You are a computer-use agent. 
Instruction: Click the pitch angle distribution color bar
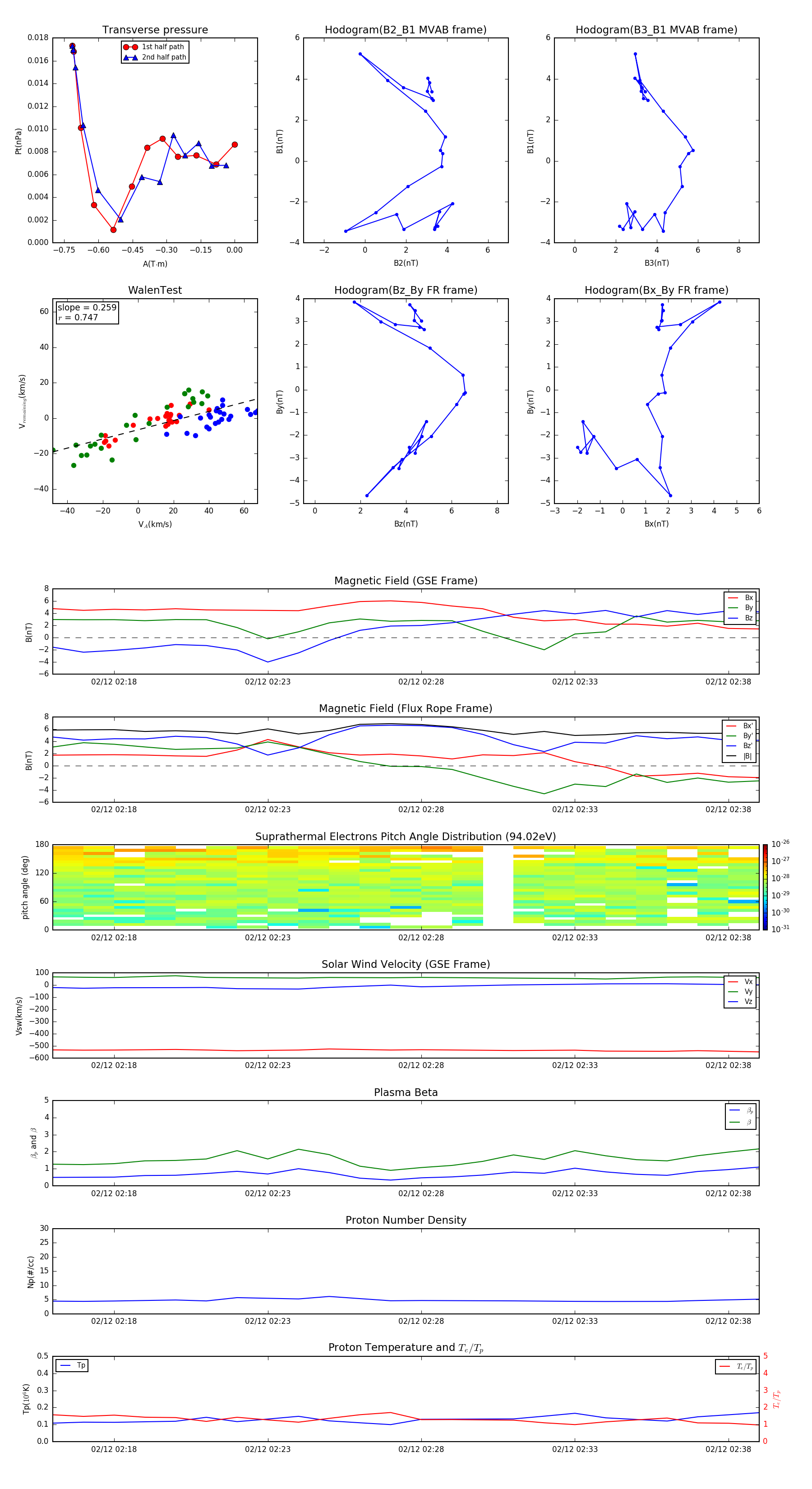(765, 887)
